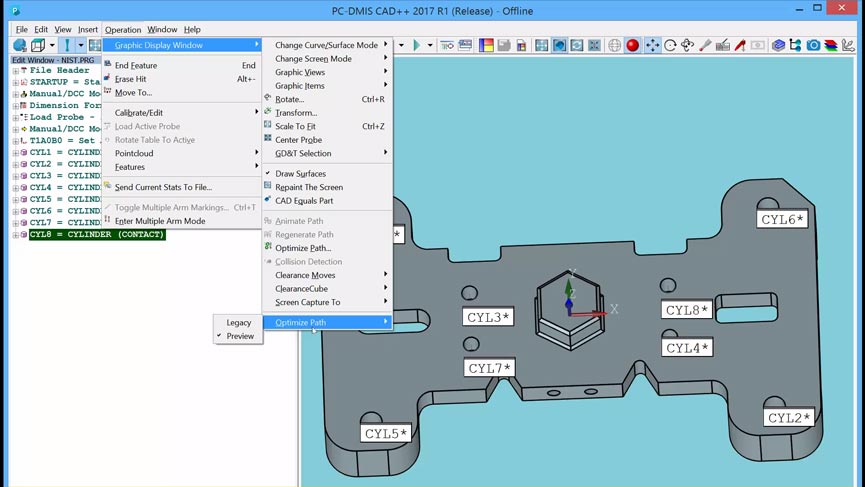Click Repaint The Screen entry

pyautogui.click(x=308, y=187)
